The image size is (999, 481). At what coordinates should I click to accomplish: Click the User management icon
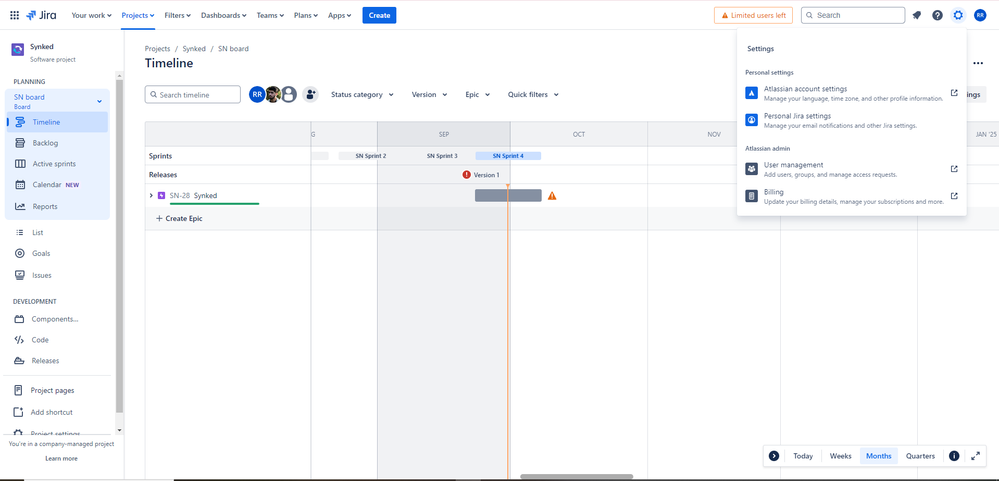(x=751, y=169)
